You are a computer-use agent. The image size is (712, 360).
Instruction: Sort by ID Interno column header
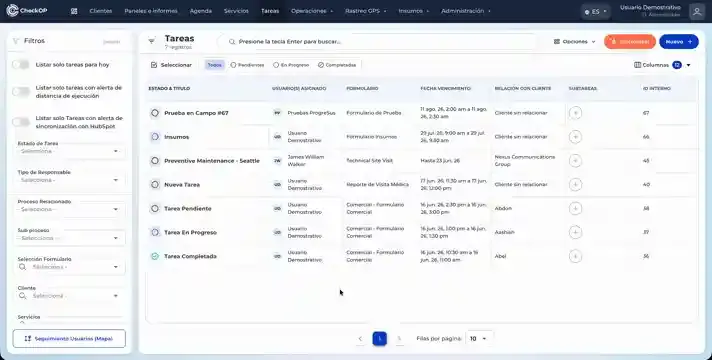(x=657, y=89)
